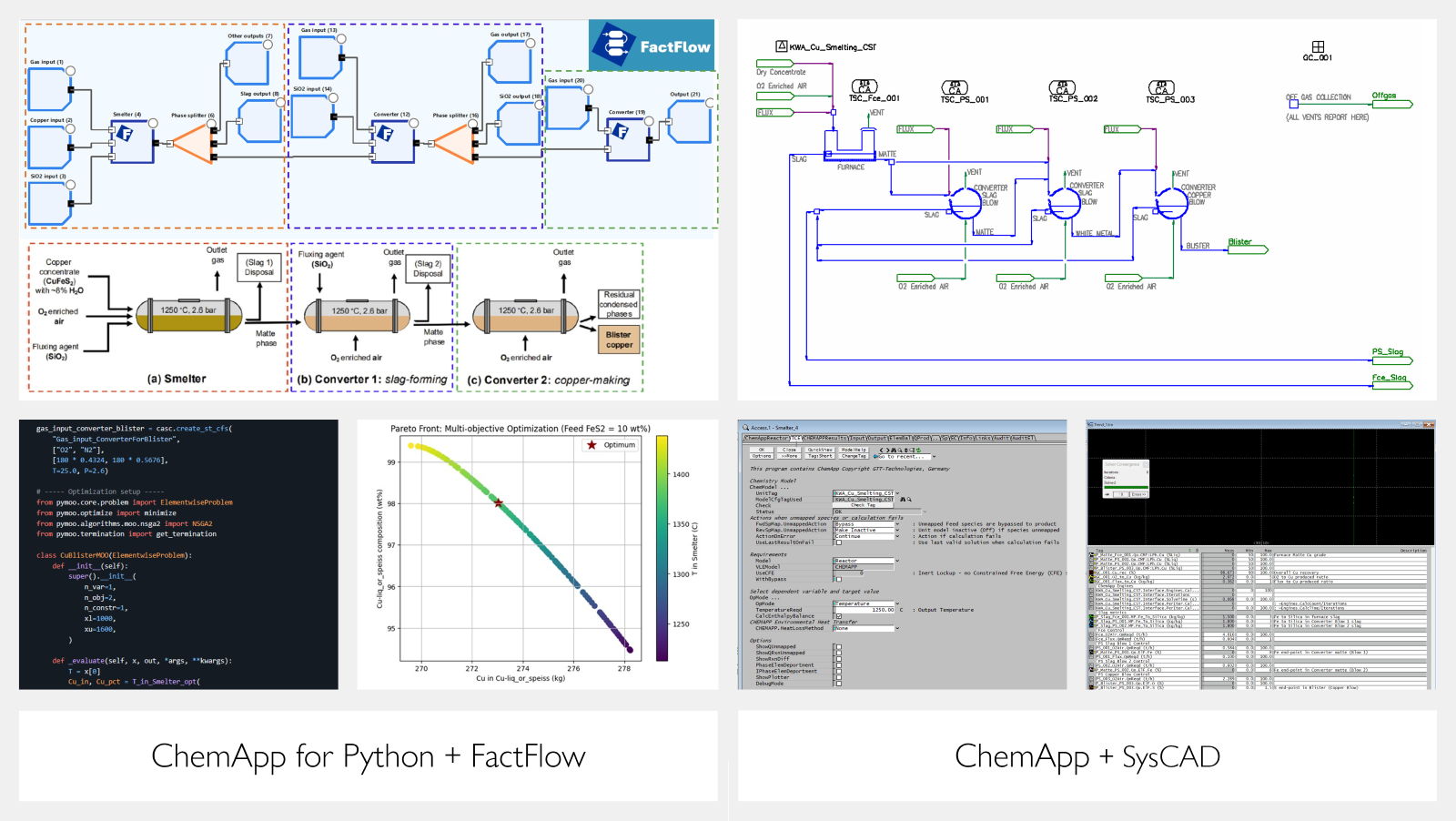Switch to the ElemBal tab

click(900, 438)
